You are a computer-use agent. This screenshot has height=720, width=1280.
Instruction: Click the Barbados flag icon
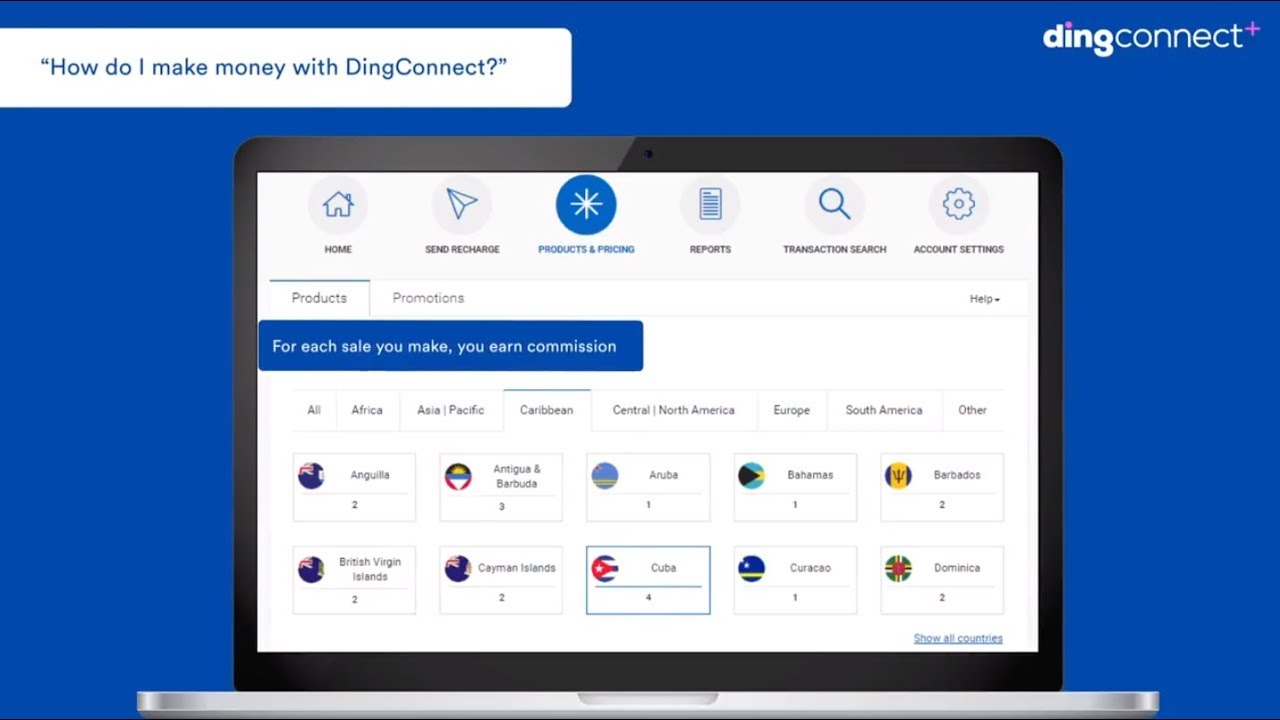(898, 475)
